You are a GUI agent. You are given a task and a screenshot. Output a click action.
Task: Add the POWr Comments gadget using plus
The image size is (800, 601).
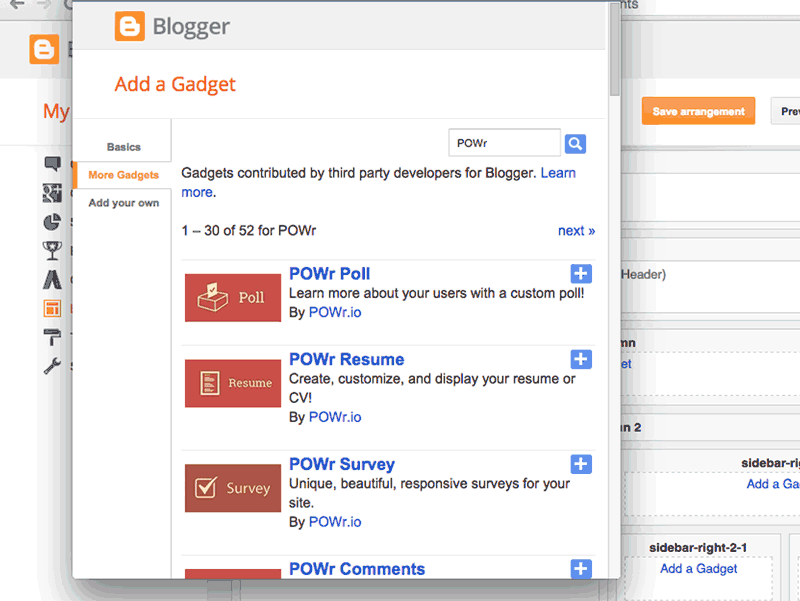click(x=581, y=568)
